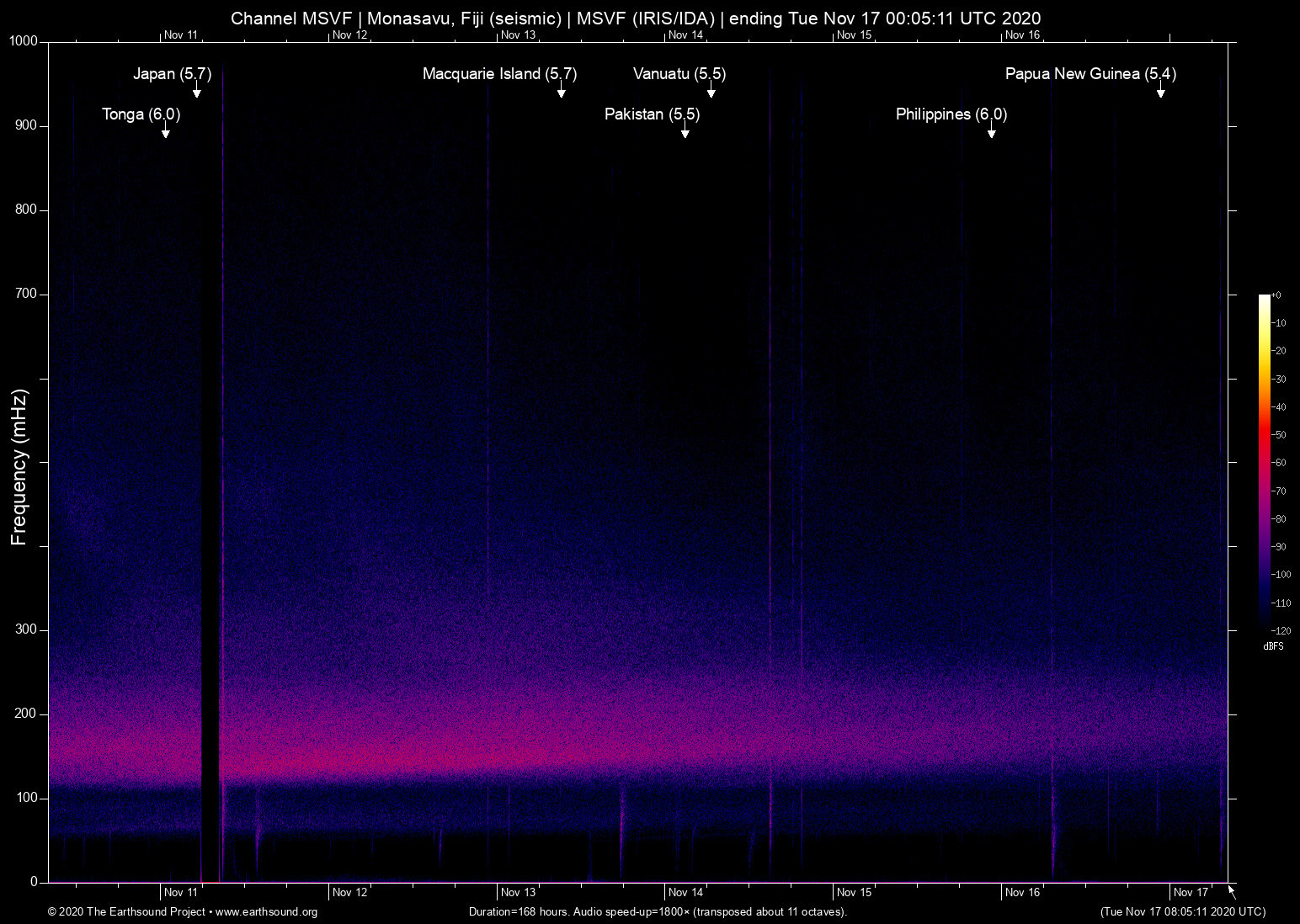
Task: Click the dBFS color scale bar
Action: pyautogui.click(x=1264, y=461)
